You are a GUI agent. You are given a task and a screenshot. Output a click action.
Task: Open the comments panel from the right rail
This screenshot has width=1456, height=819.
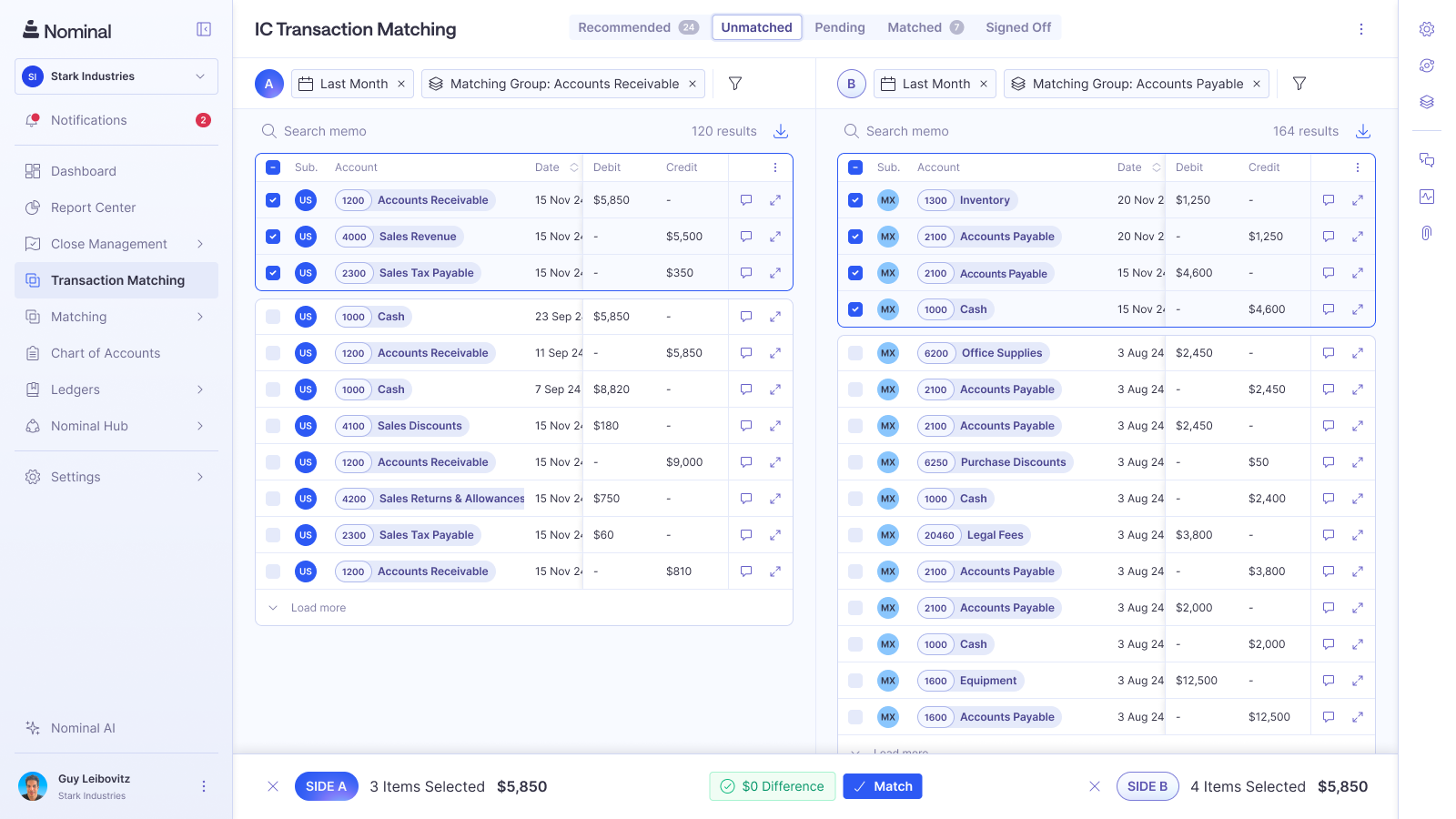click(x=1427, y=159)
